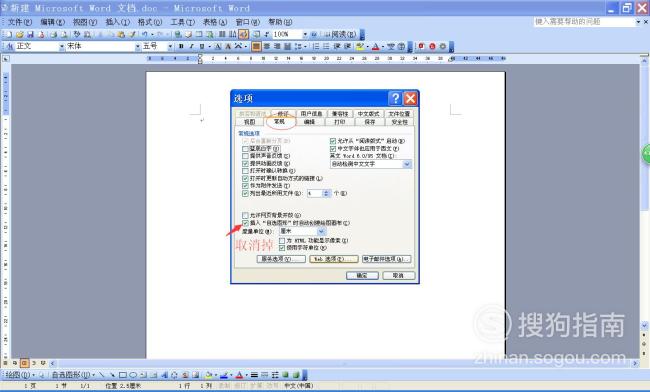Switch to the 保存 Save tab
The image size is (650, 392).
pyautogui.click(x=369, y=122)
